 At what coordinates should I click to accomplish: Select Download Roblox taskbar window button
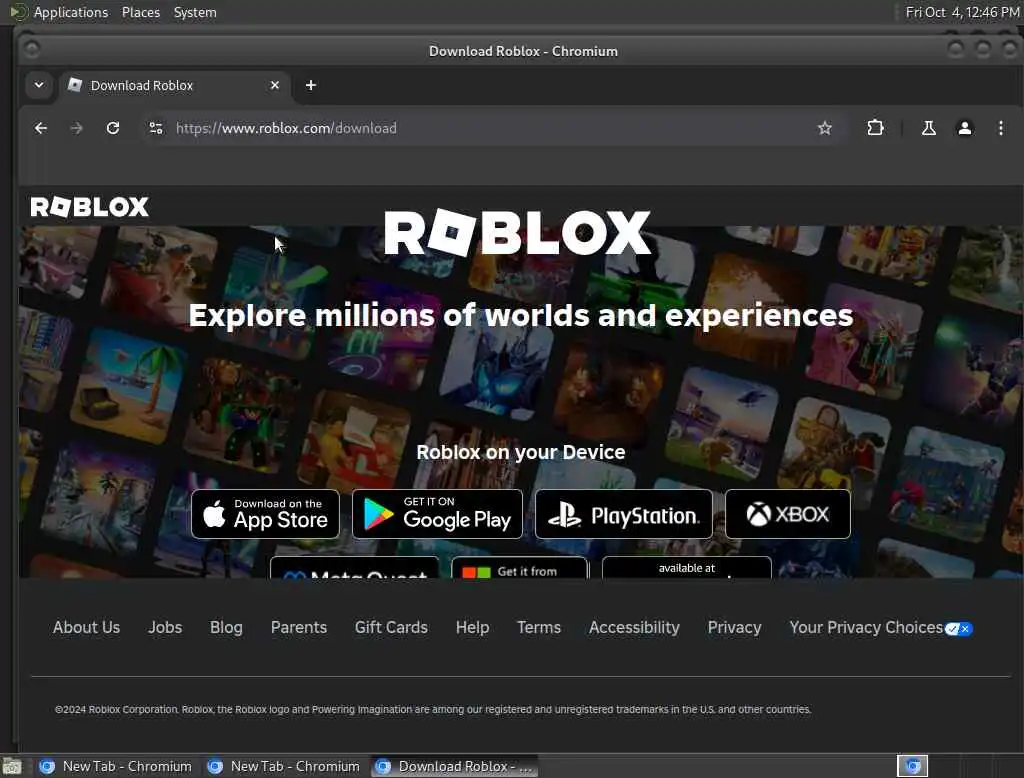pos(455,766)
